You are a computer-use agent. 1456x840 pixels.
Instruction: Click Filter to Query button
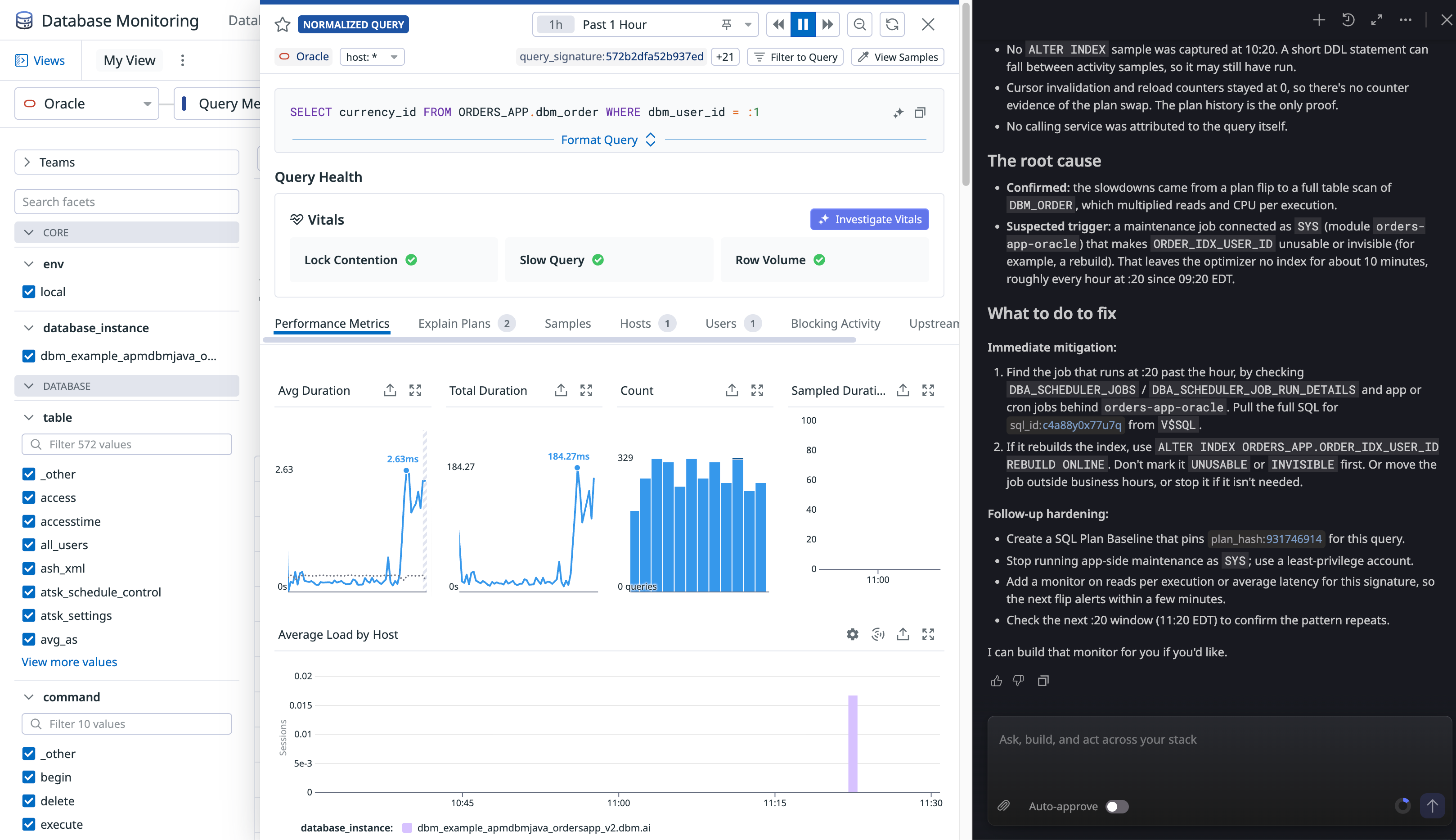[795, 57]
